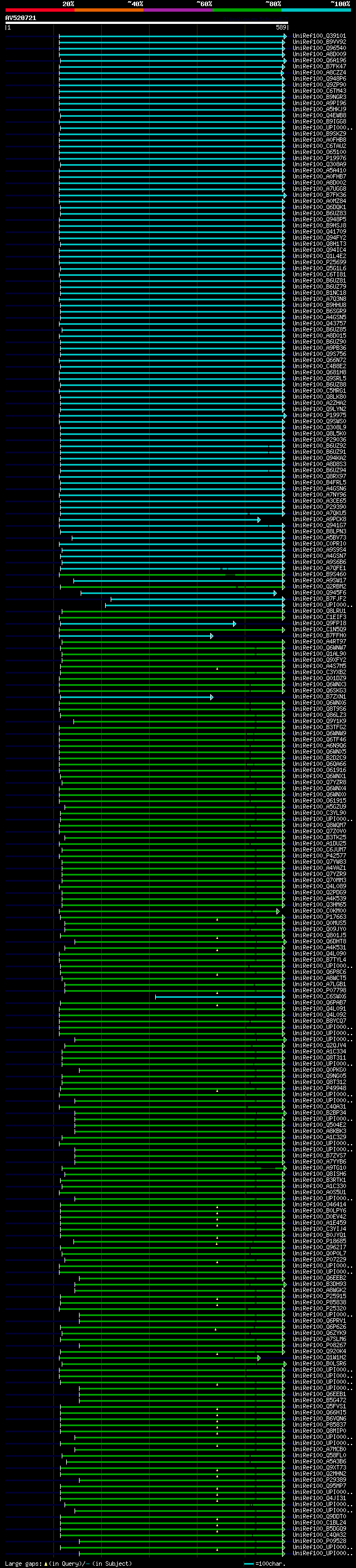This screenshot has height=1568, width=356.
Task: Click the UniRef100_Q2RBM2 hit label
Action: [x=319, y=587]
